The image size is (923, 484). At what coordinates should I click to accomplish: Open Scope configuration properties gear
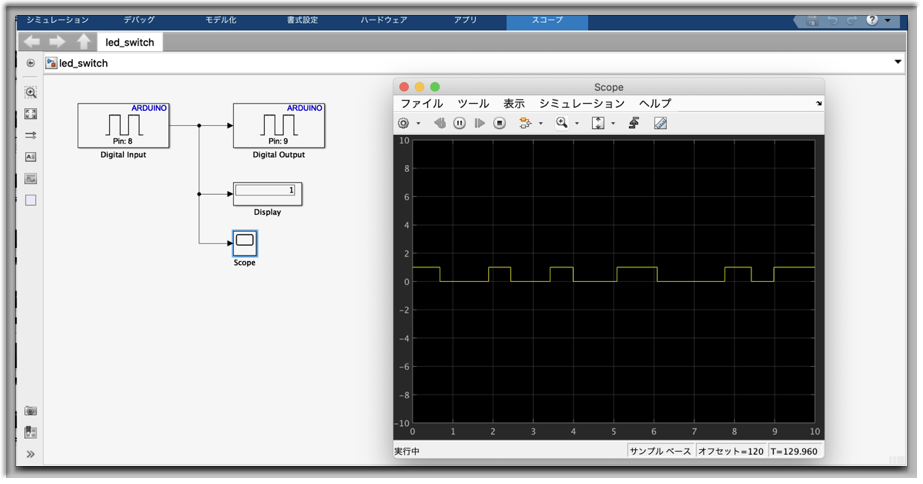pos(403,123)
